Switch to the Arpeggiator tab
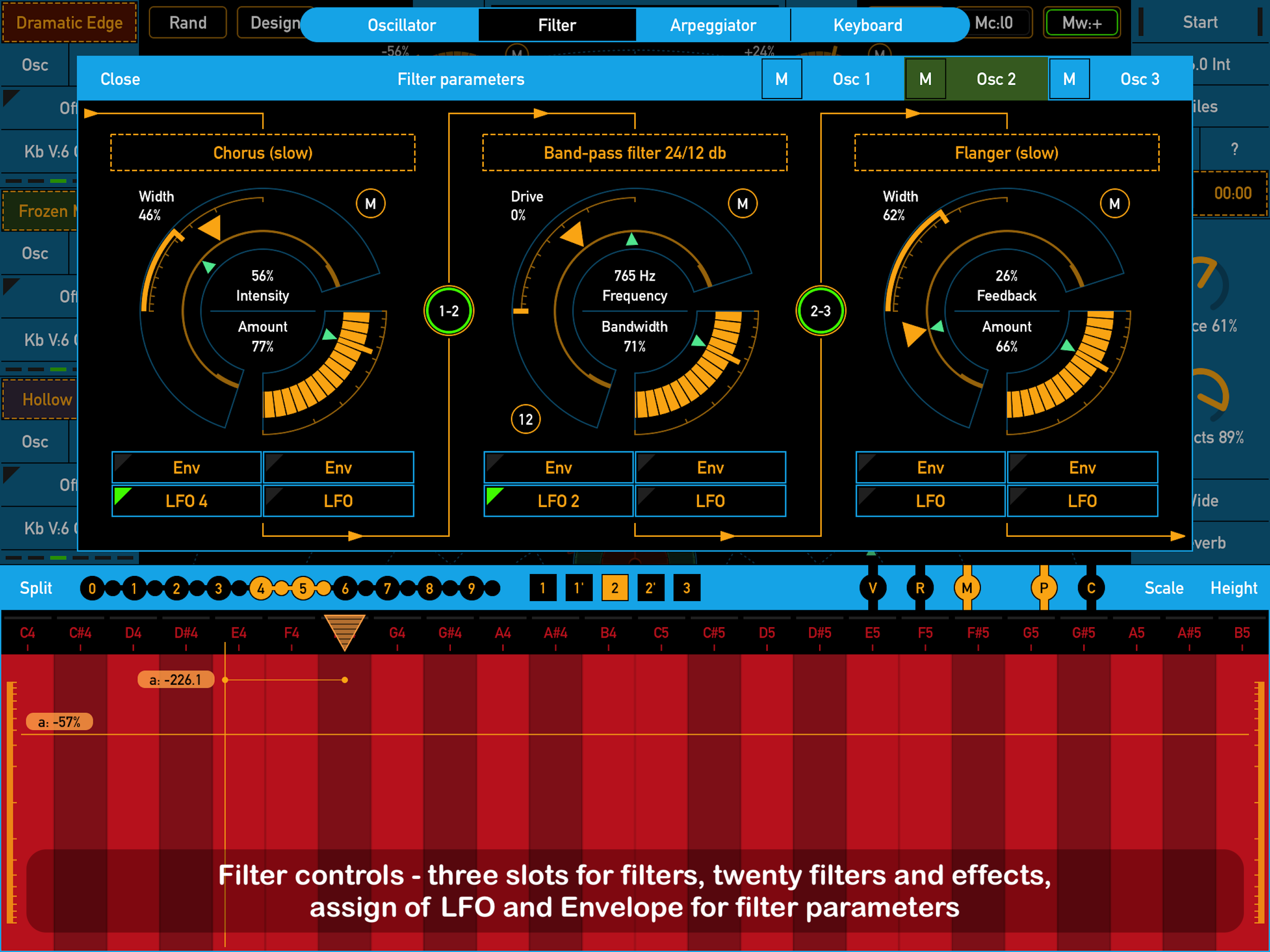This screenshot has width=1270, height=952. (713, 25)
